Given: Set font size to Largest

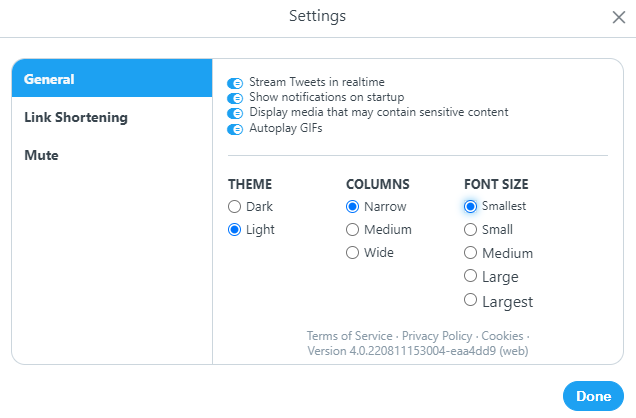Looking at the screenshot, I should (x=471, y=301).
